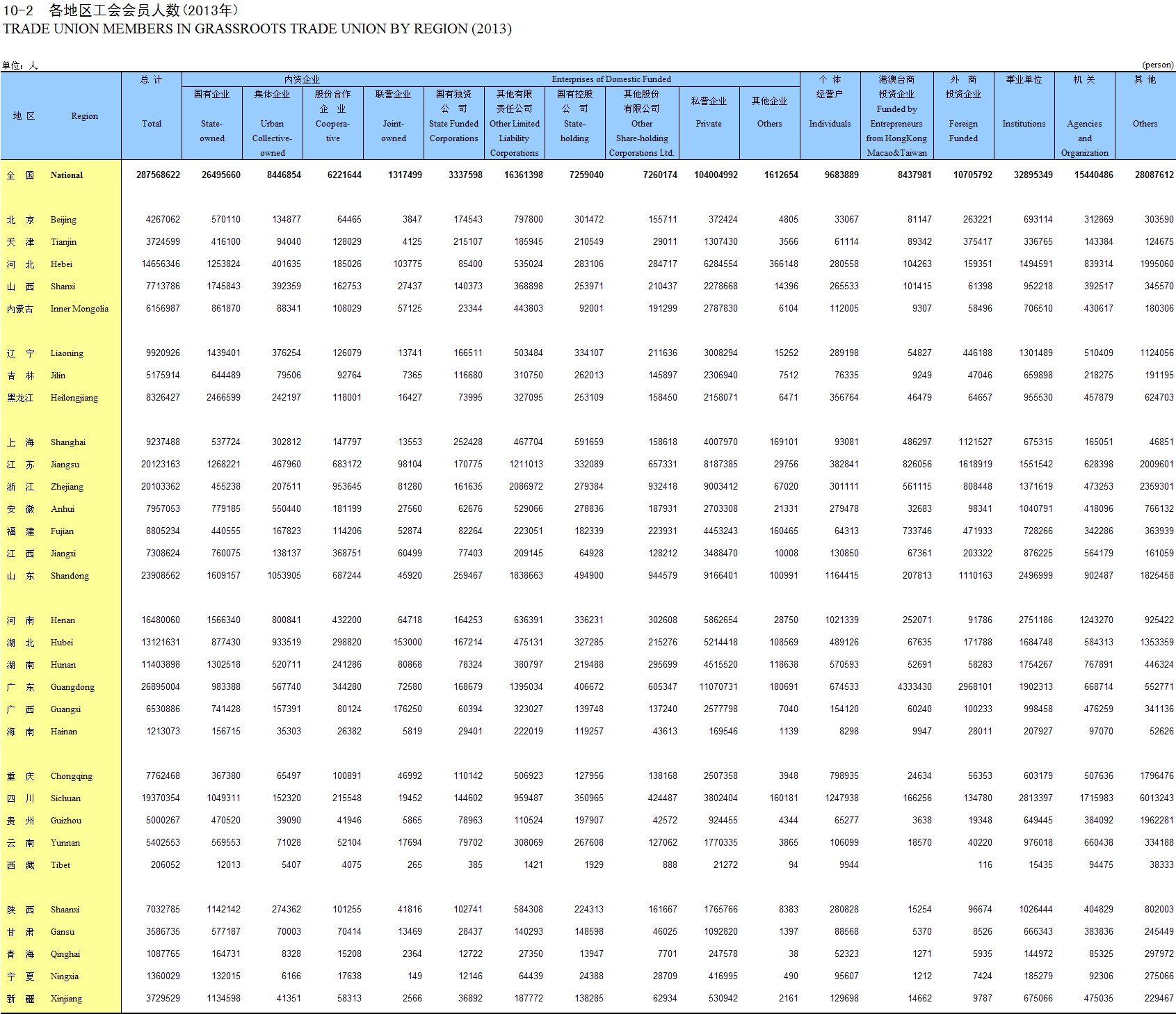
Task: Select the 'Joint-owned' column header
Action: tap(394, 131)
